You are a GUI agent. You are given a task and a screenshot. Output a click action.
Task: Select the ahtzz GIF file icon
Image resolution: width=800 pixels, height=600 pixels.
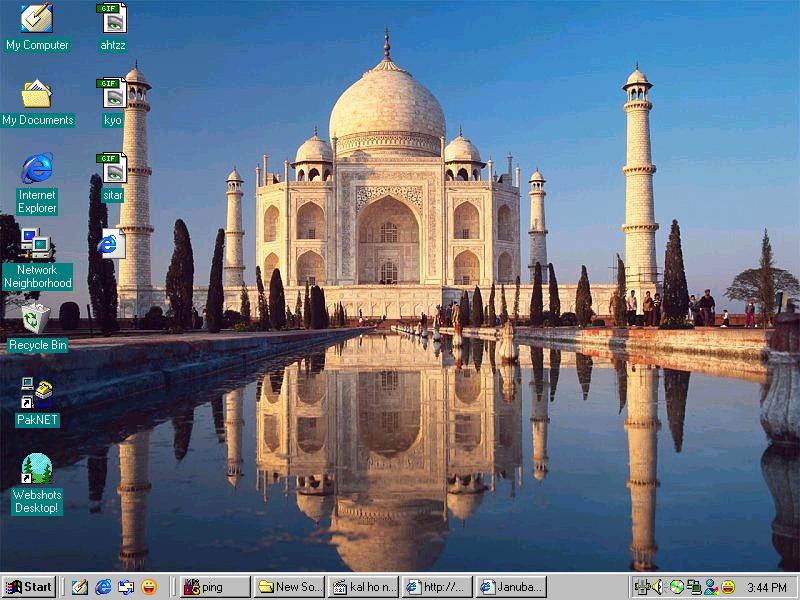click(113, 27)
